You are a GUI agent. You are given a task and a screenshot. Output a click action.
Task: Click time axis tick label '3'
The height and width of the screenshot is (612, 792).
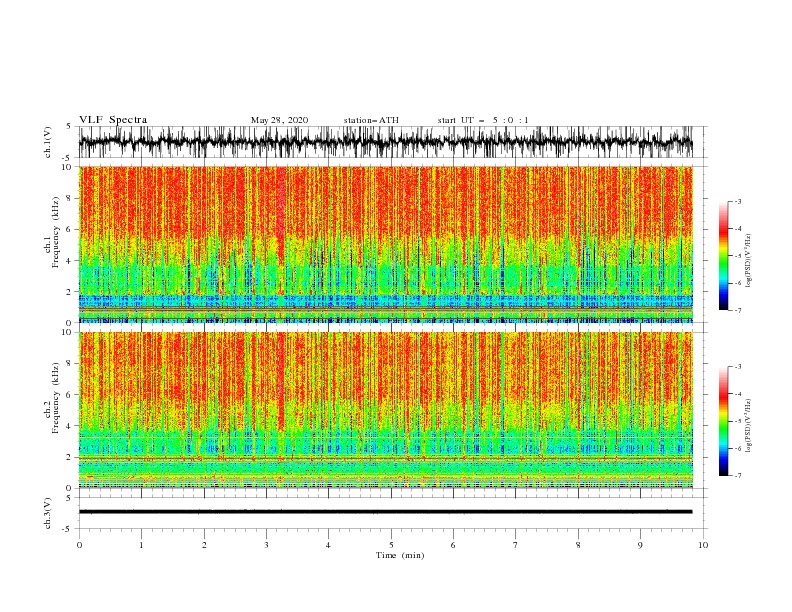[267, 545]
